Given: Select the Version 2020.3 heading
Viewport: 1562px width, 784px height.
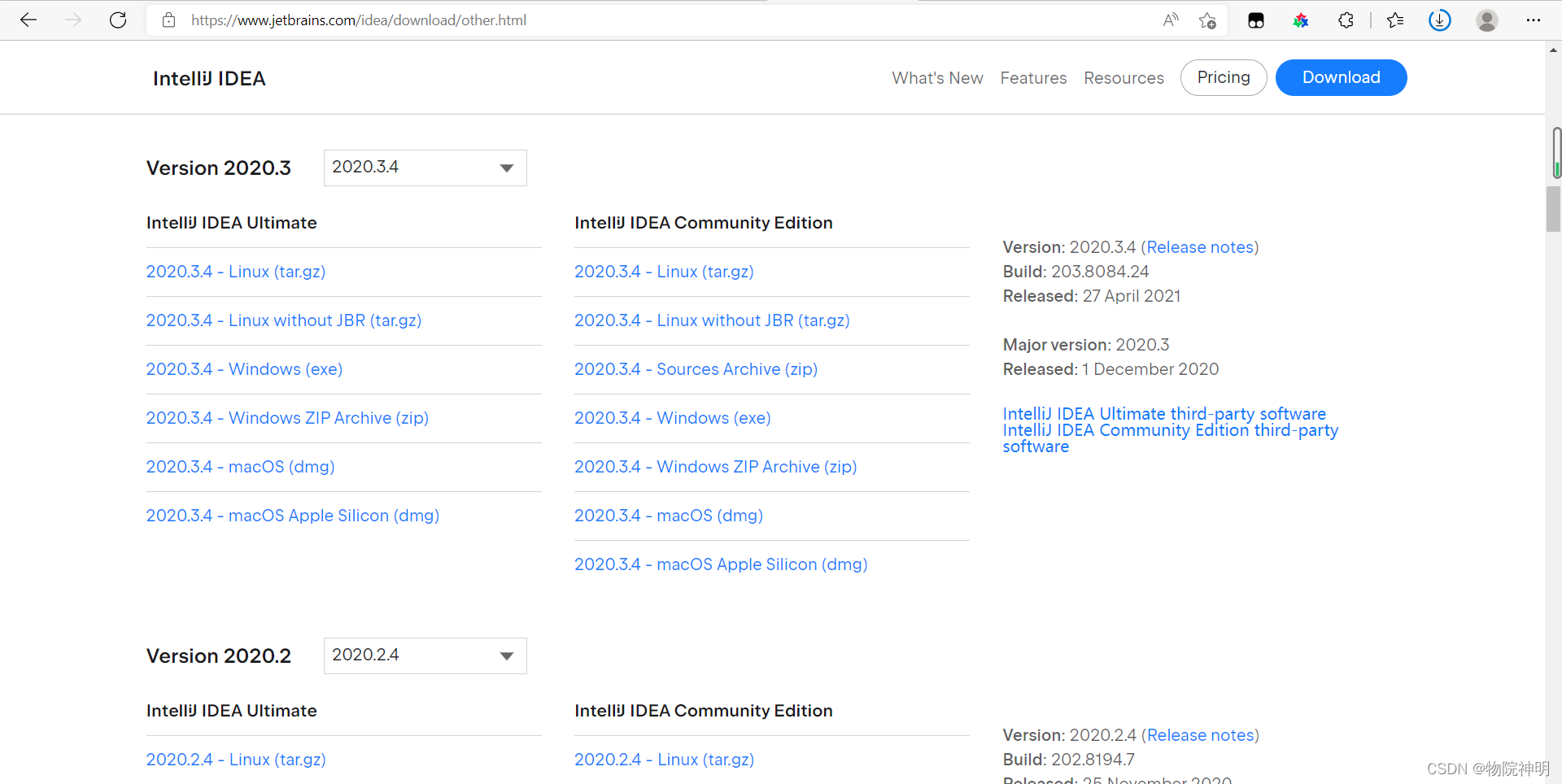Looking at the screenshot, I should coord(218,168).
